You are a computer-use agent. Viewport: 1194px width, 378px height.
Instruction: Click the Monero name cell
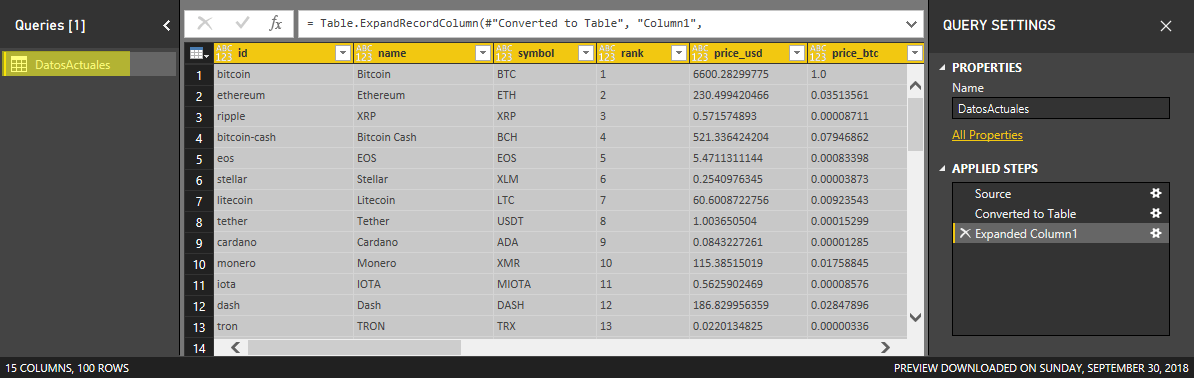(x=423, y=263)
